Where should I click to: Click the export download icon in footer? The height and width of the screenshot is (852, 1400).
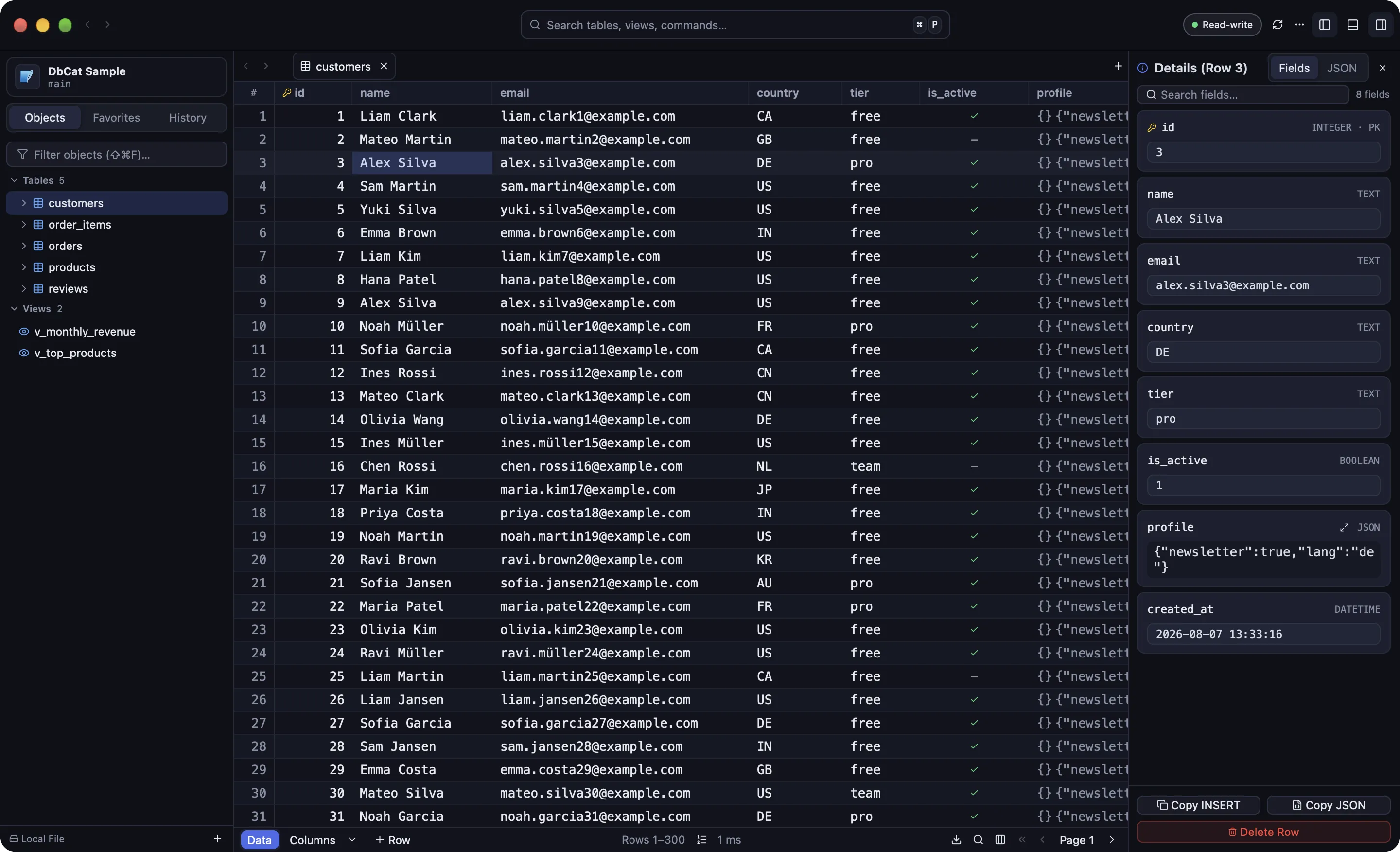(x=956, y=839)
